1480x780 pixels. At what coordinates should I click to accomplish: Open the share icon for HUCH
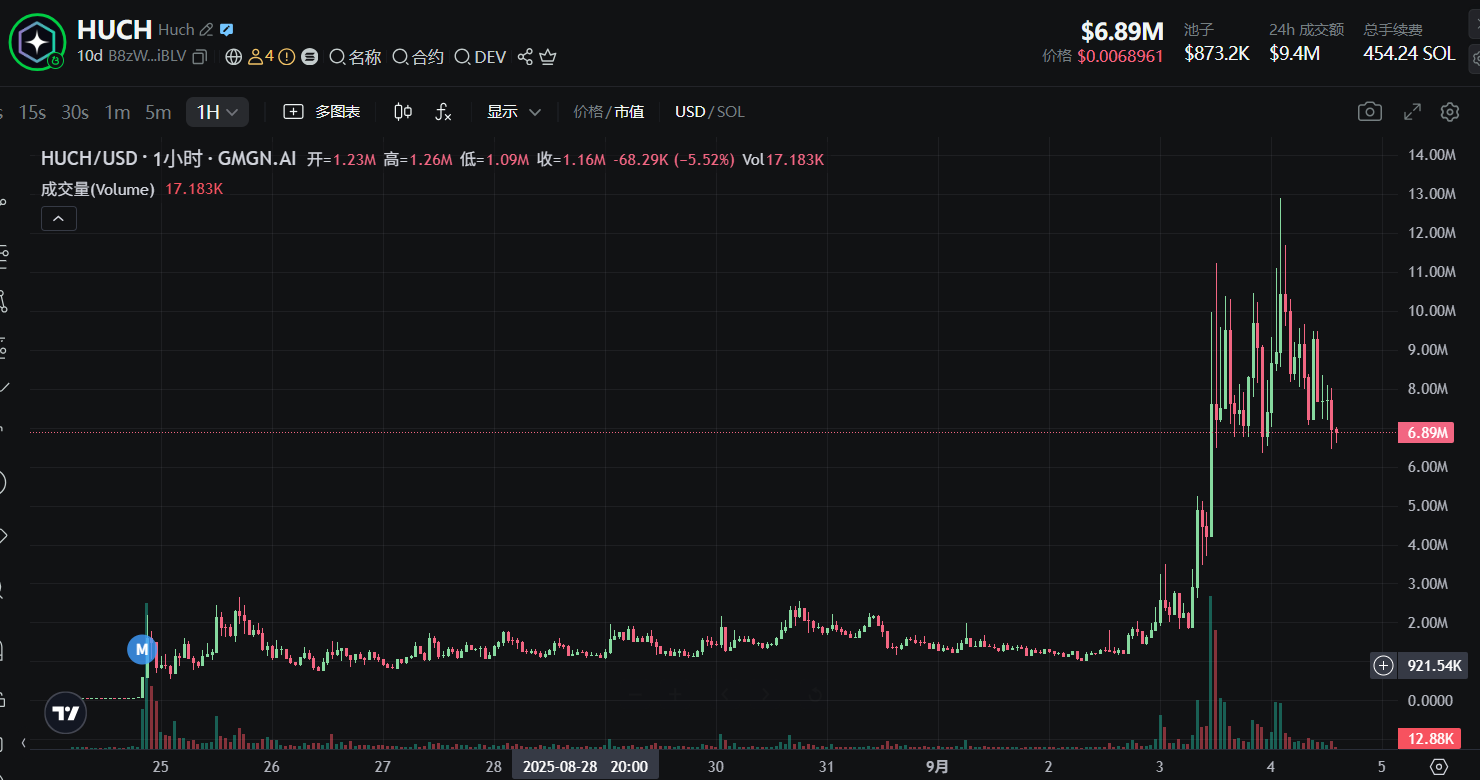525,57
